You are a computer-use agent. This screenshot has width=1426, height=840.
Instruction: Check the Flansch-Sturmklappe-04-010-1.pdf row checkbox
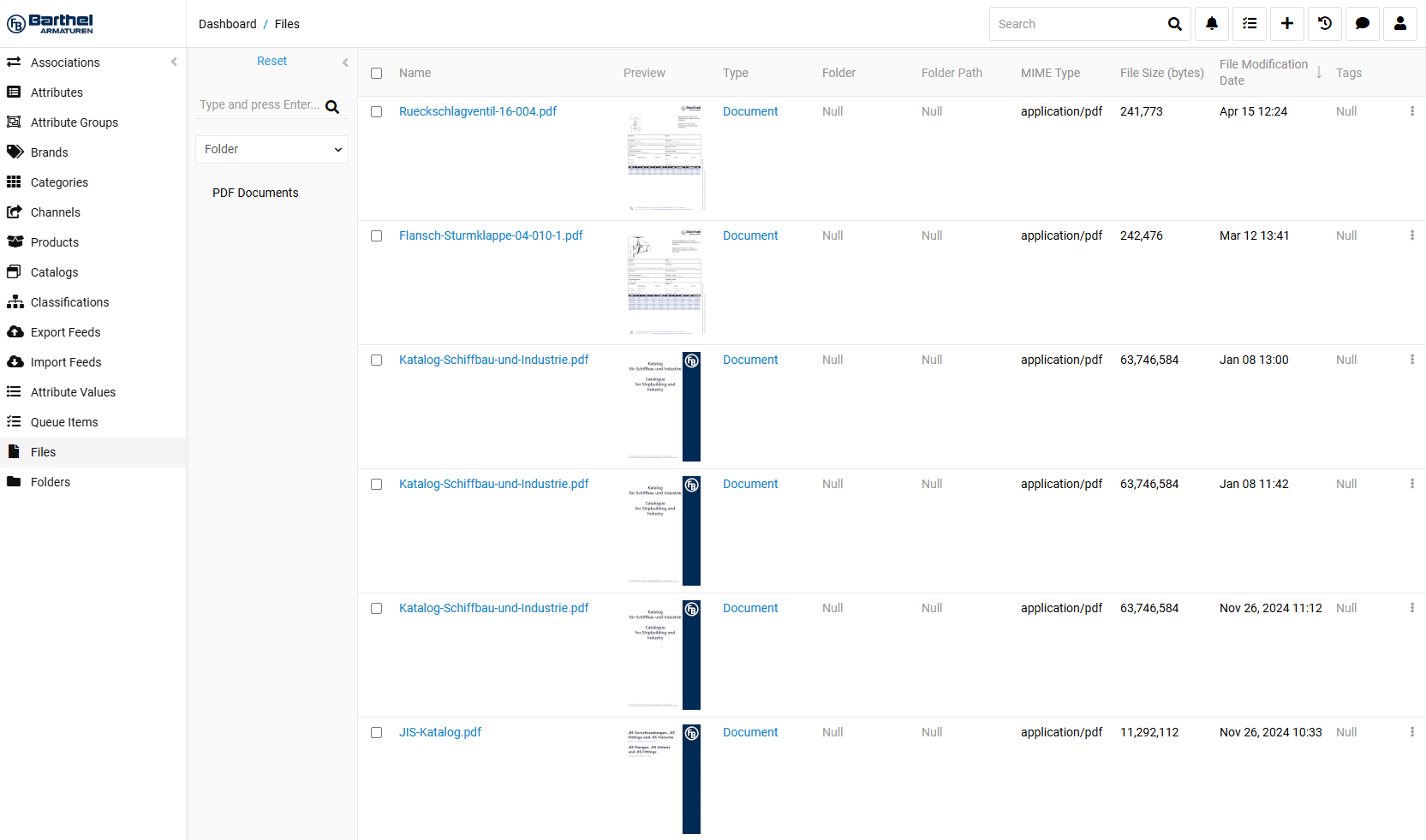coord(376,235)
